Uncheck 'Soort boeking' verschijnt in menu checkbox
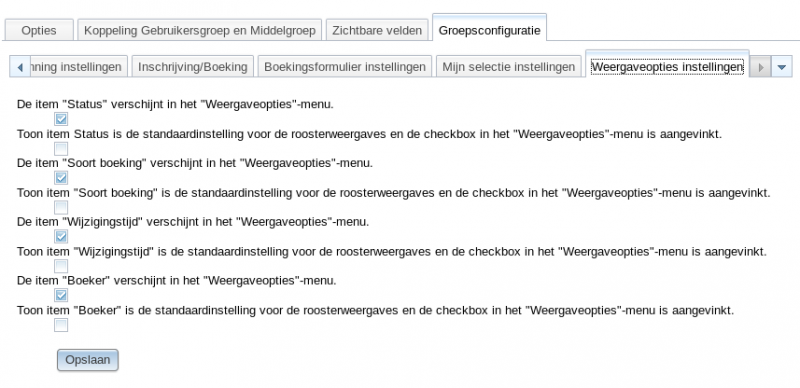Screen dimensions: 800x388 [x=61, y=178]
